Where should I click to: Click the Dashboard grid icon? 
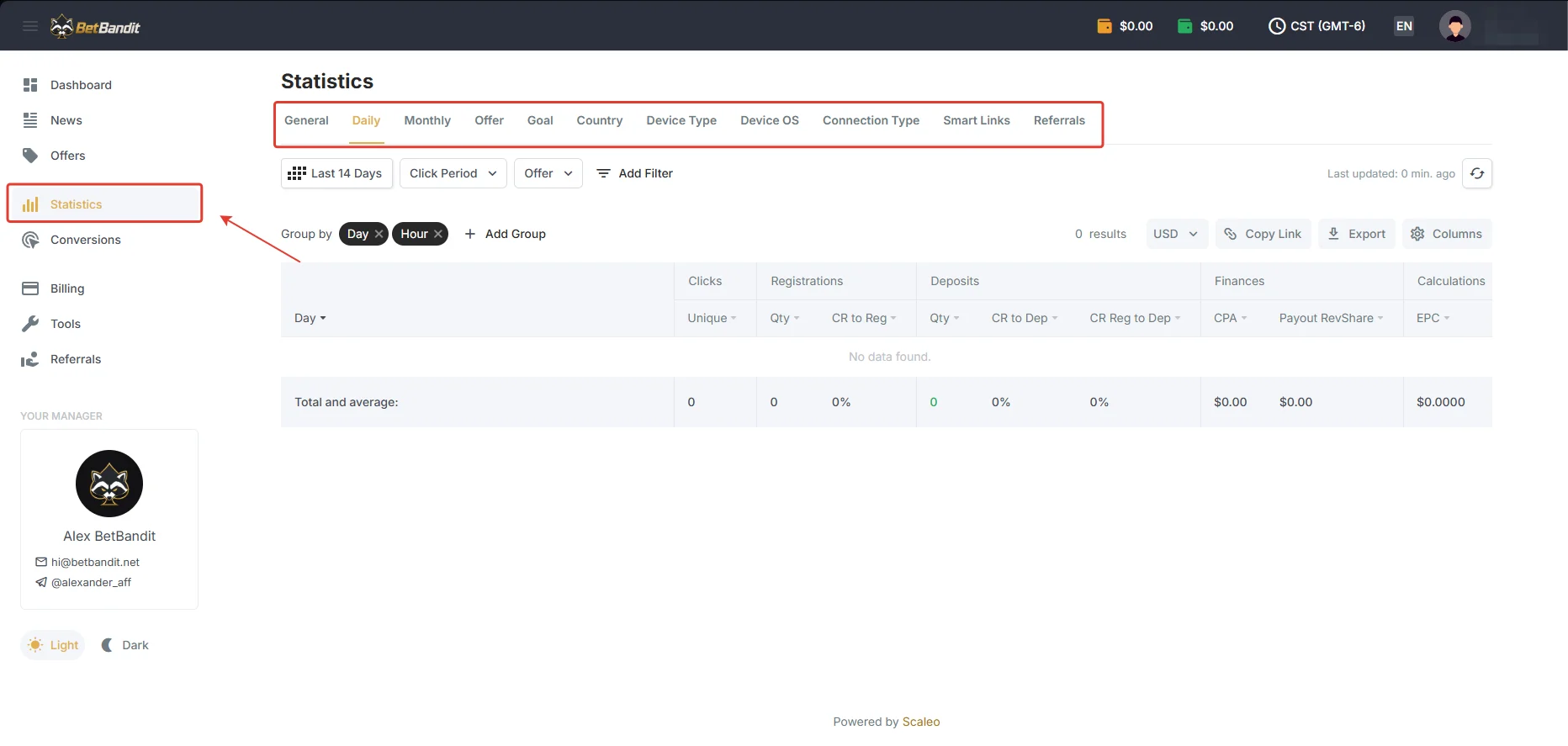coord(30,85)
